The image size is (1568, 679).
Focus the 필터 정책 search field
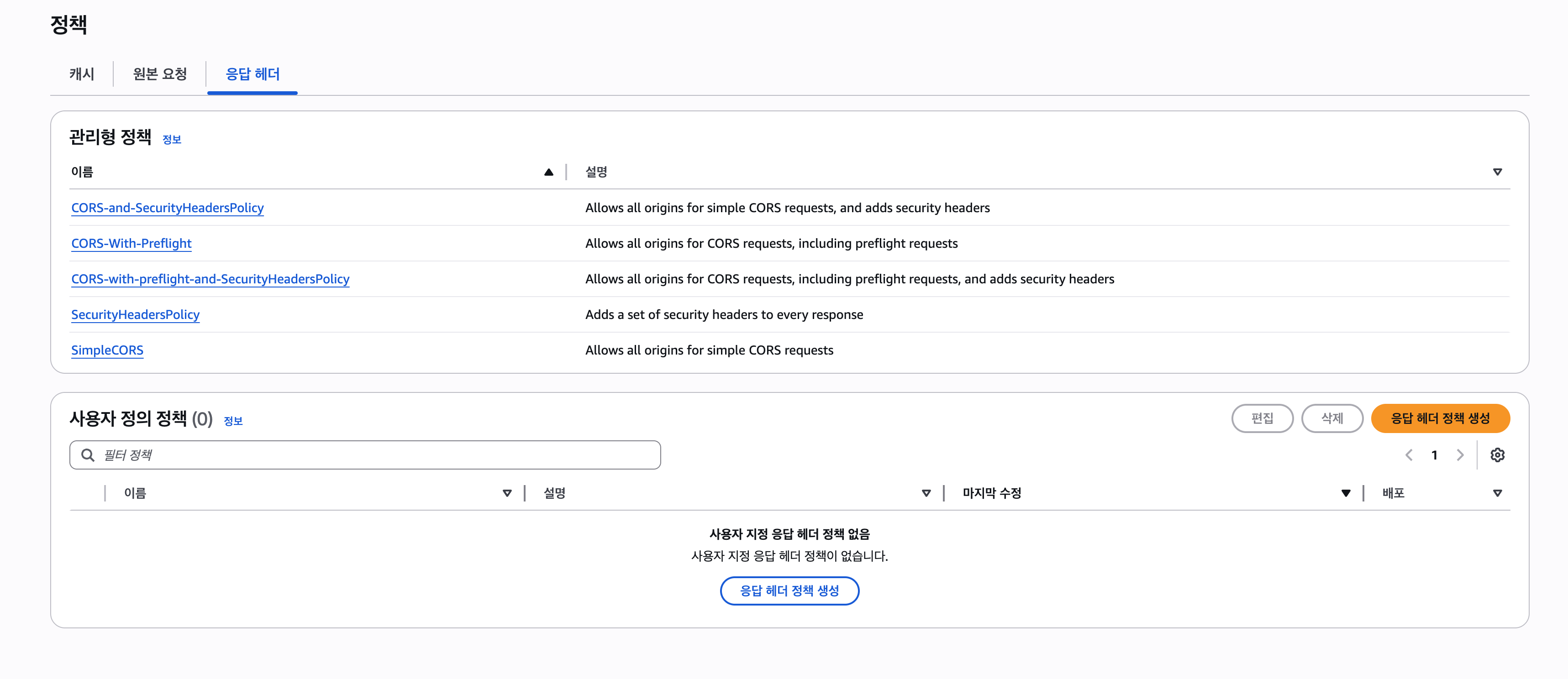pyautogui.click(x=365, y=455)
